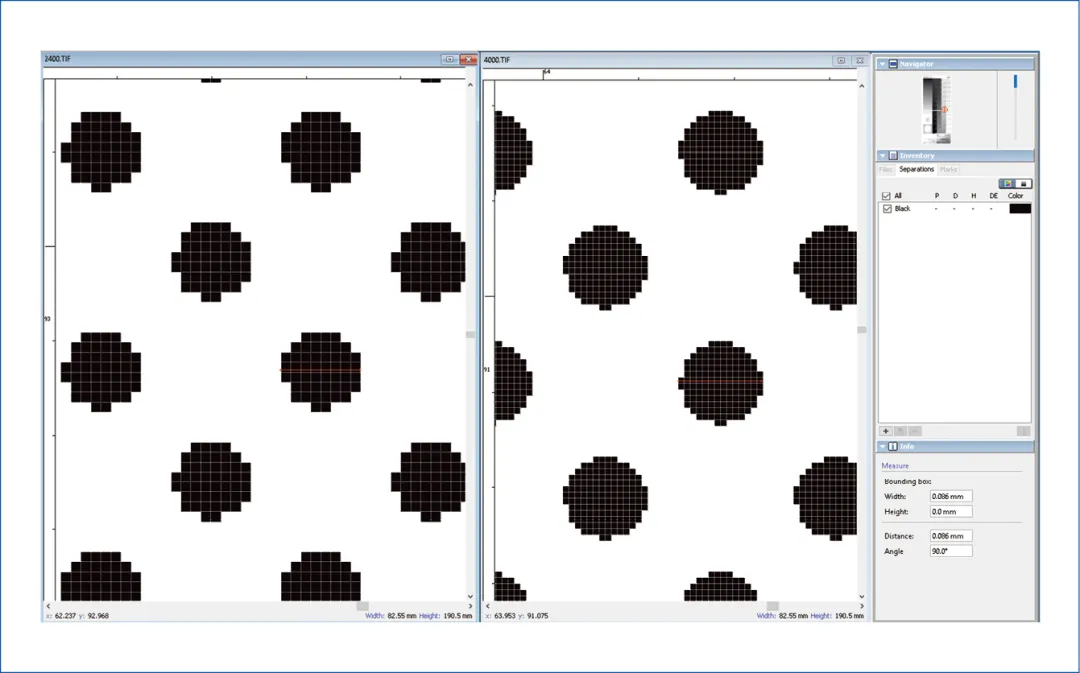The height and width of the screenshot is (673, 1080).
Task: Select the Separations tab
Action: pos(916,169)
